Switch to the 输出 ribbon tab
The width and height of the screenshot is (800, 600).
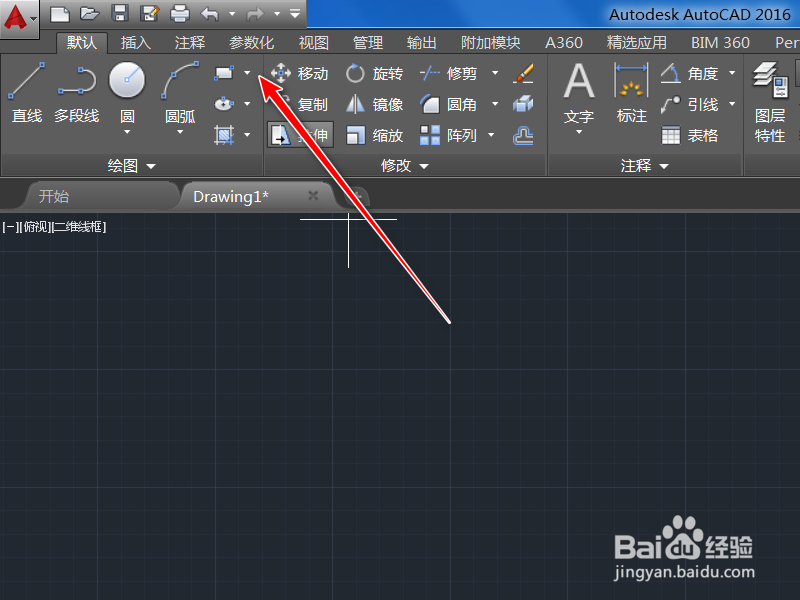click(421, 43)
